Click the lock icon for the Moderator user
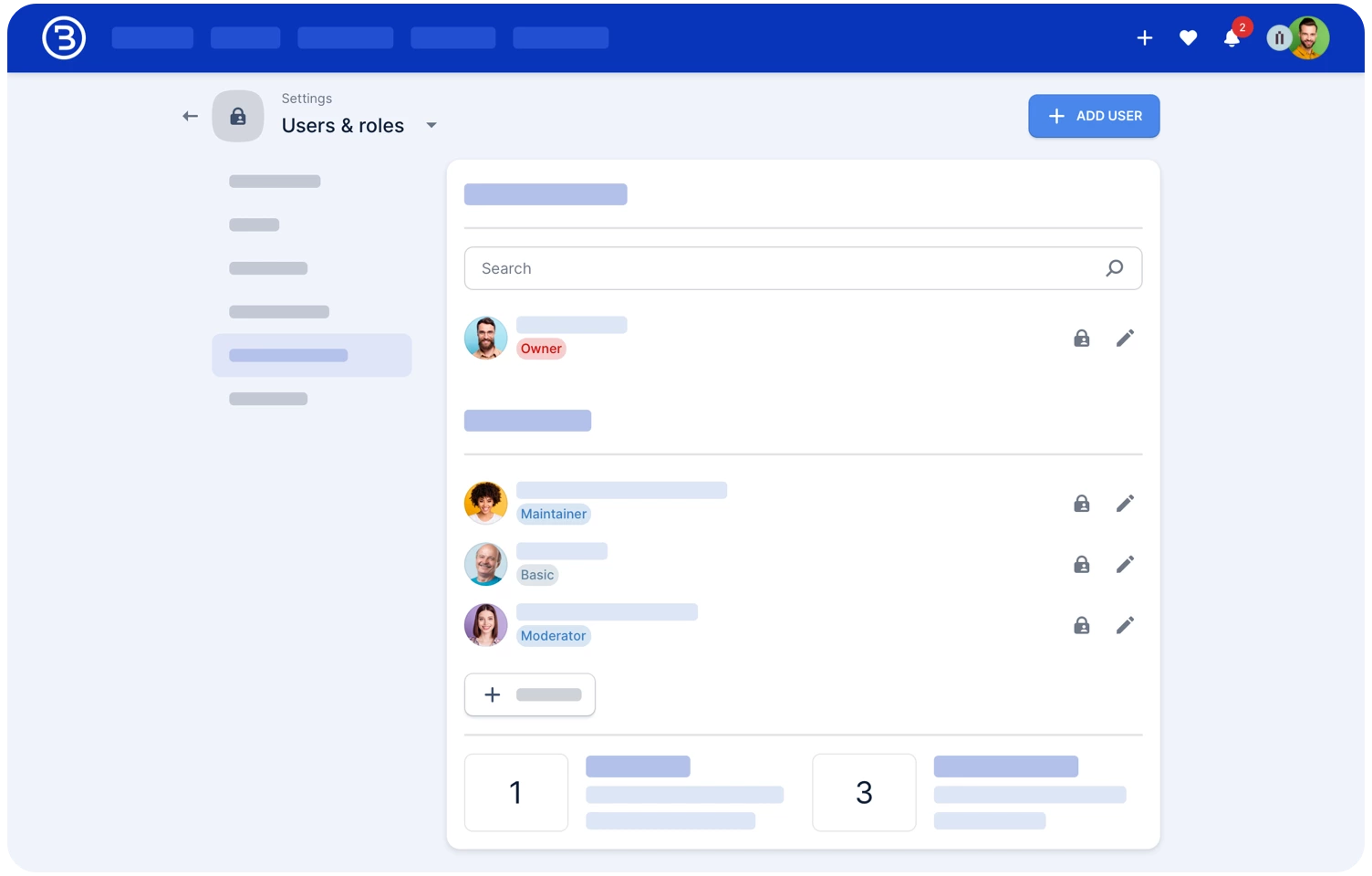This screenshot has width=1372, height=876. [x=1082, y=626]
